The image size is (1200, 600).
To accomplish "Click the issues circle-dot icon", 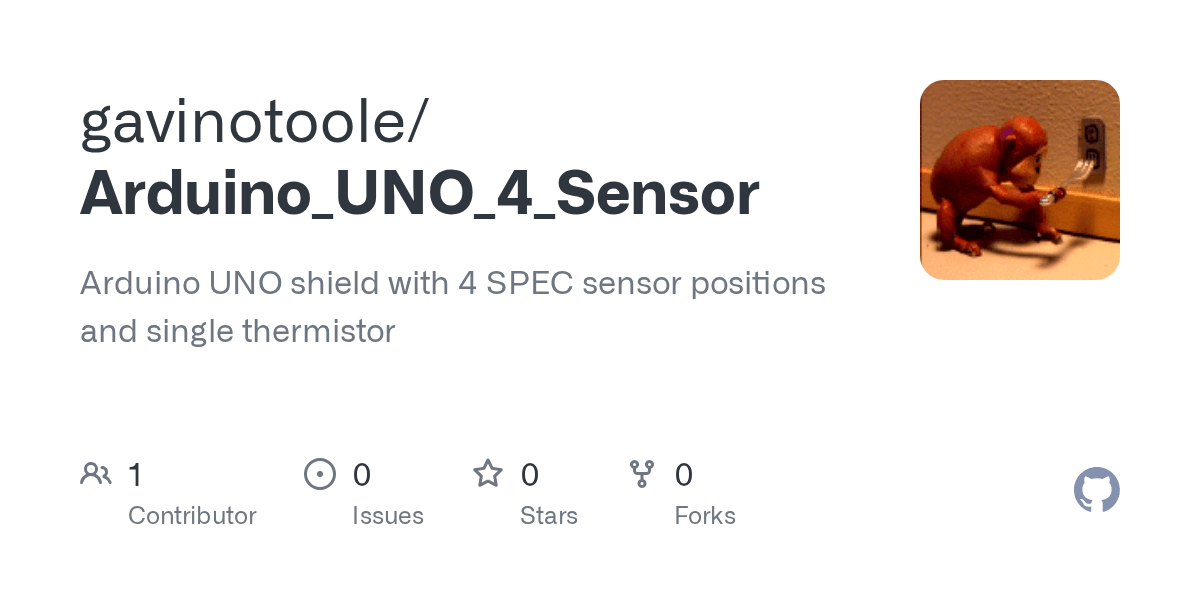I will click(x=320, y=474).
